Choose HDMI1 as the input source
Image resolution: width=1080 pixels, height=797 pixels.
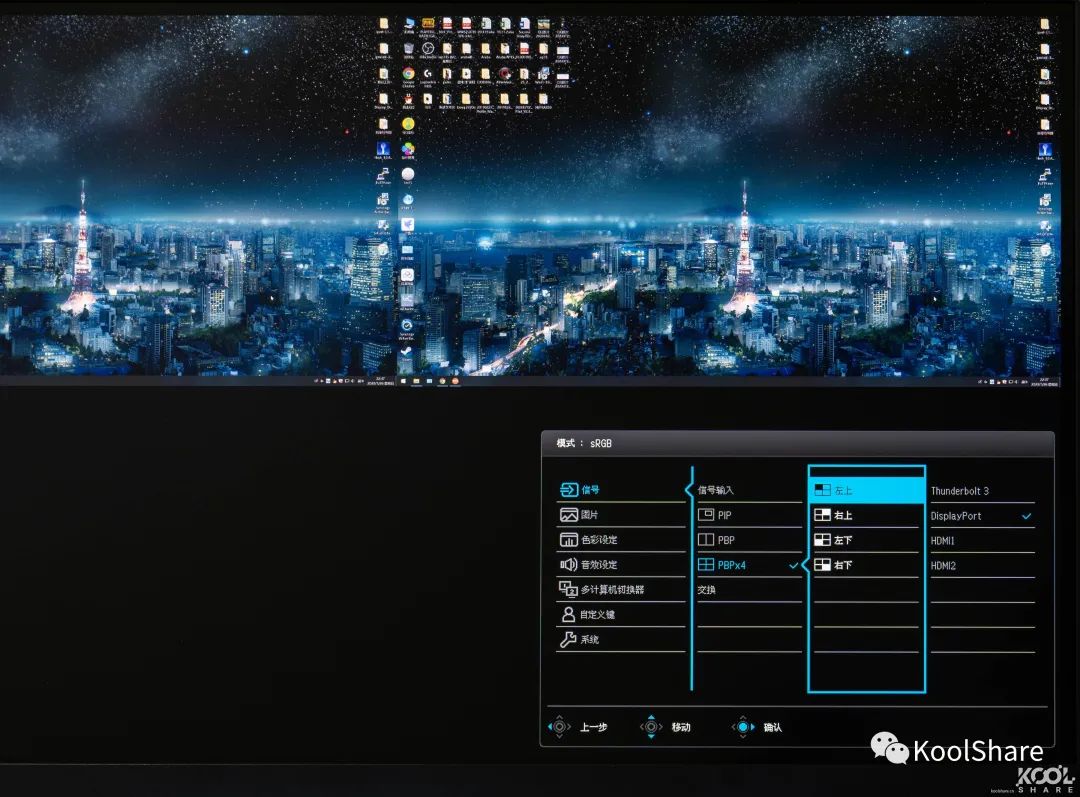click(x=982, y=541)
